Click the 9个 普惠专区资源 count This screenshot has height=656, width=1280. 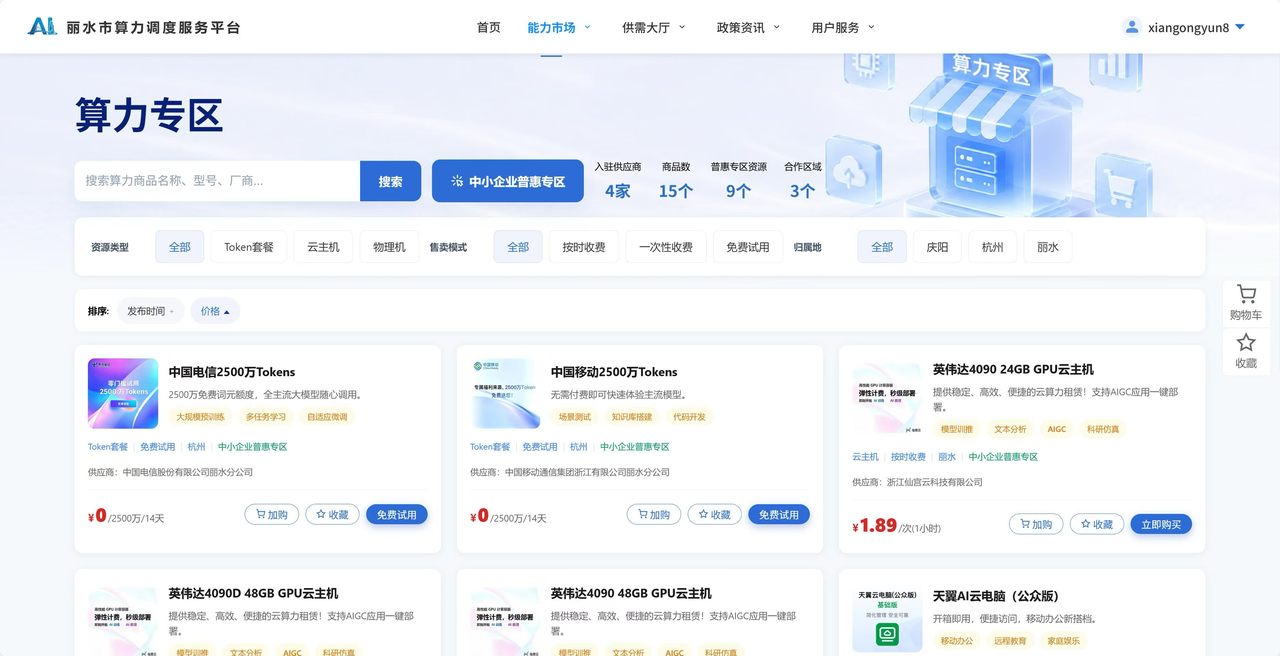(738, 191)
